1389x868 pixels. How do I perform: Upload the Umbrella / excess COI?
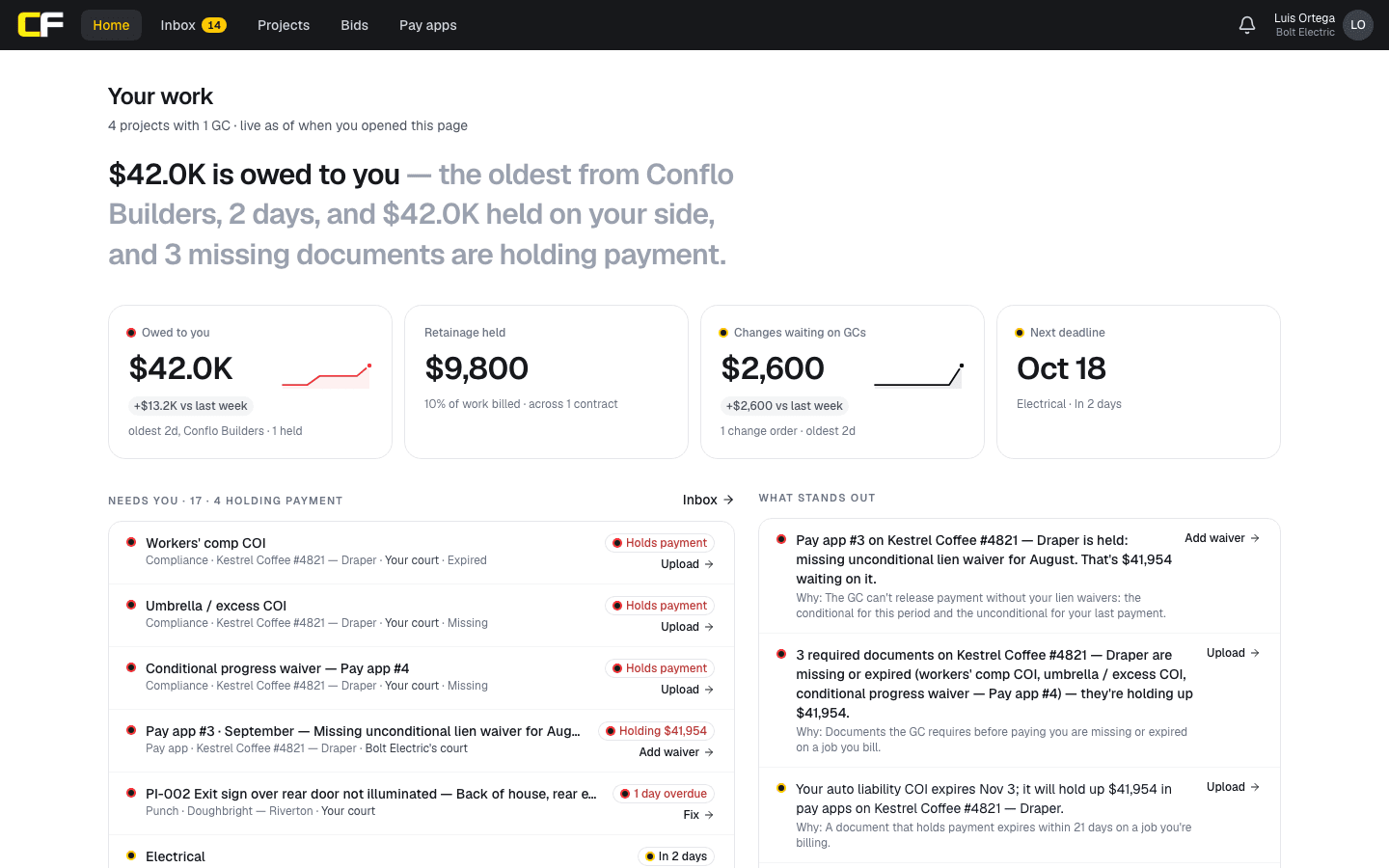click(687, 627)
